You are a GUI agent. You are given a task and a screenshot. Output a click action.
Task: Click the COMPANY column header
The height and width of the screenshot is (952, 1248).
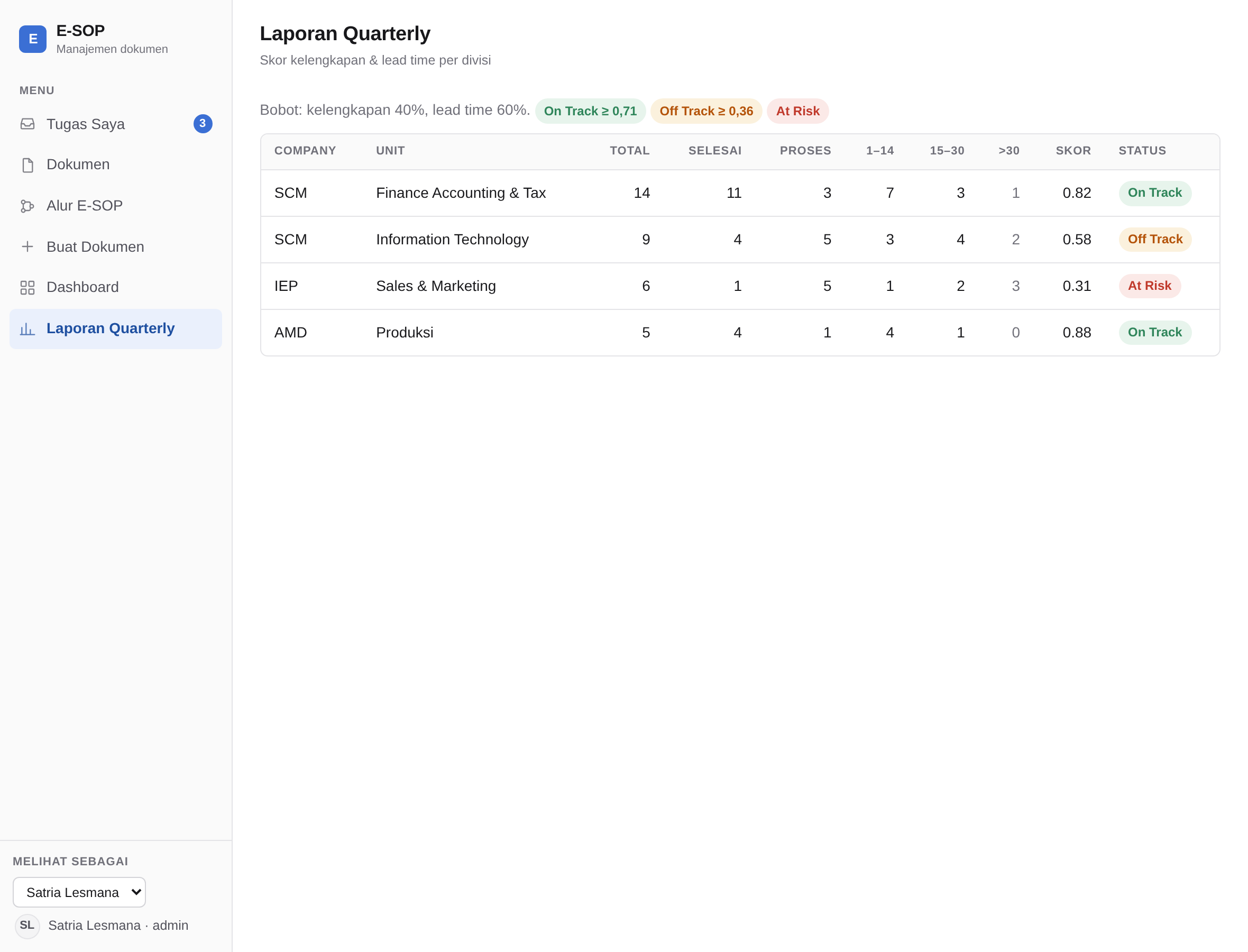click(x=305, y=151)
